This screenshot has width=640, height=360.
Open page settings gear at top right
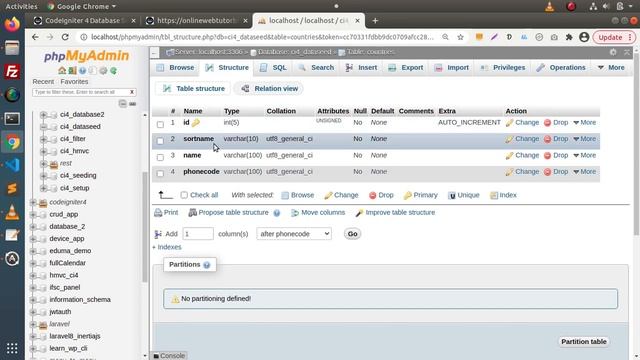coord(613,52)
